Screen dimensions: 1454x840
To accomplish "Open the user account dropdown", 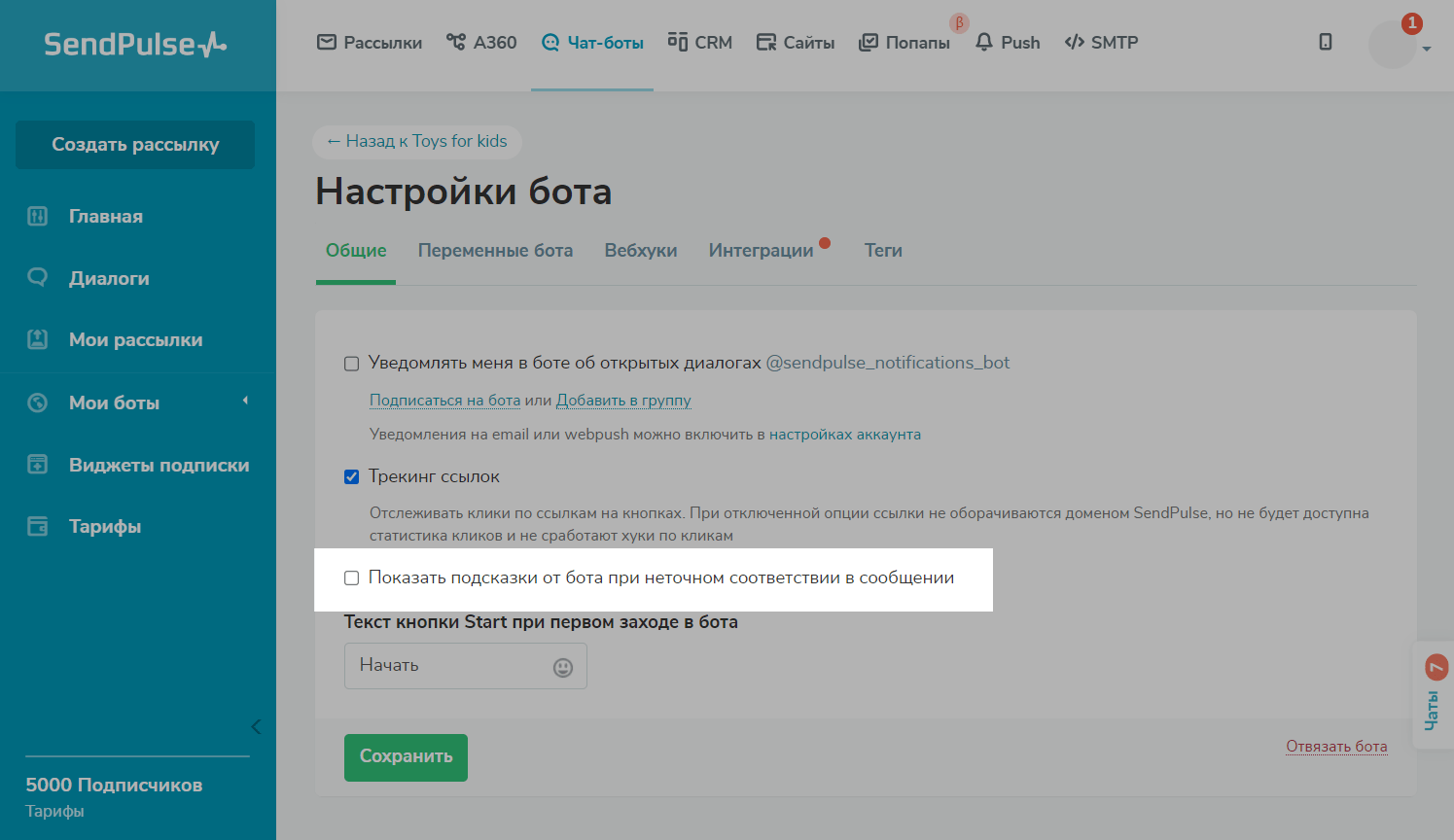I will click(x=1401, y=45).
